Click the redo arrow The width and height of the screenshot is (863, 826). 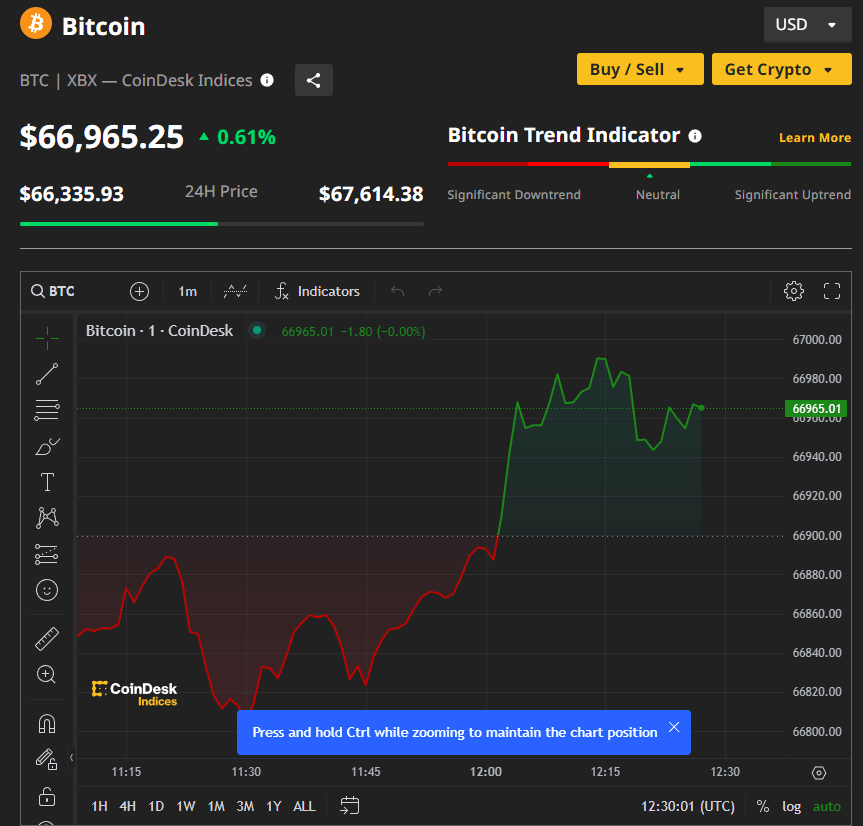pyautogui.click(x=435, y=291)
